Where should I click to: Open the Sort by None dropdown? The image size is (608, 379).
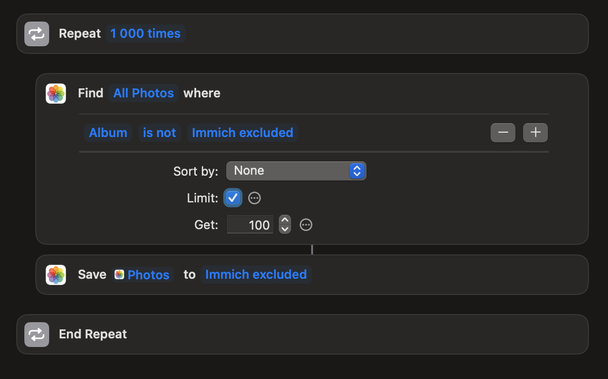(296, 171)
